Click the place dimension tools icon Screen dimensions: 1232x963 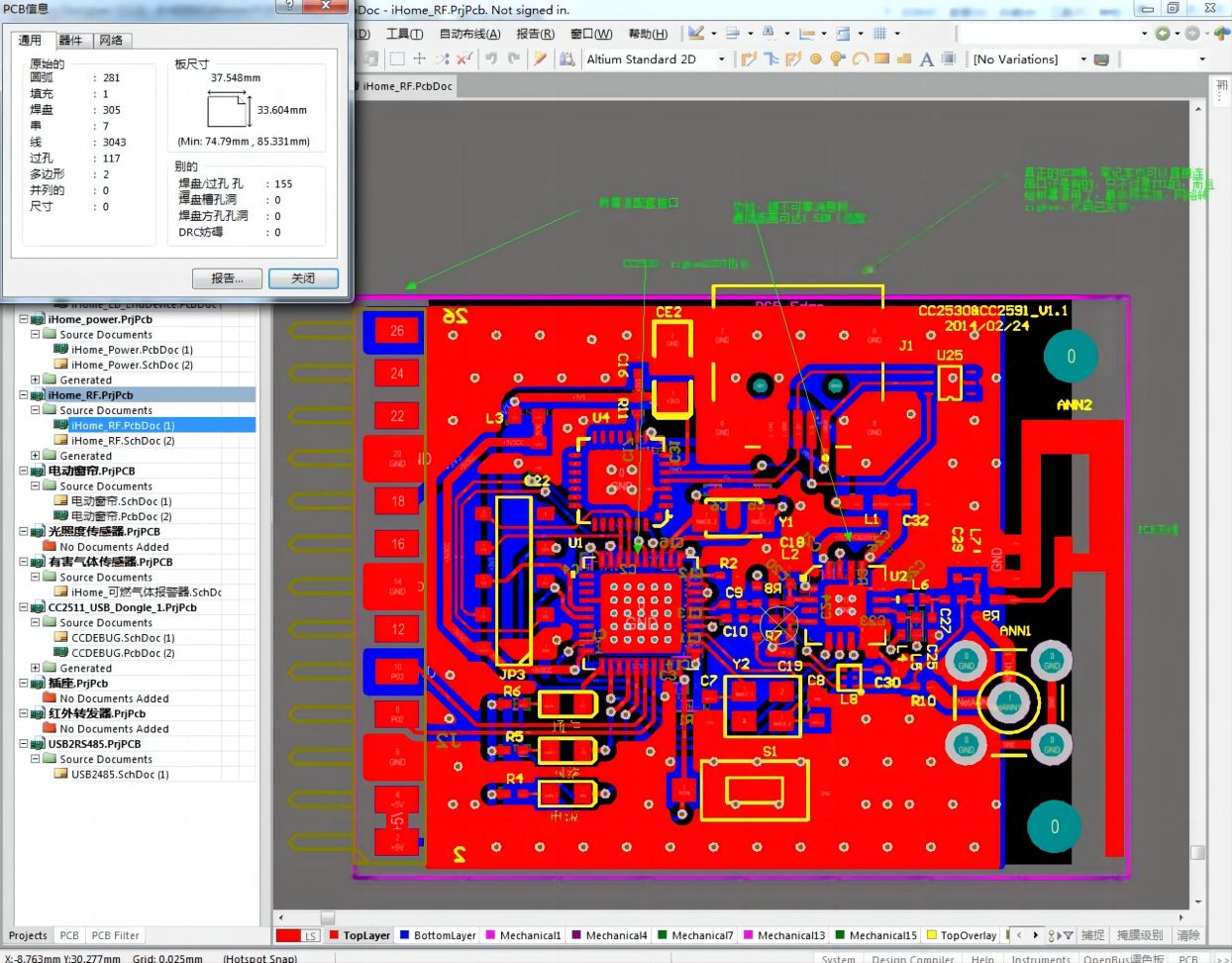click(806, 33)
